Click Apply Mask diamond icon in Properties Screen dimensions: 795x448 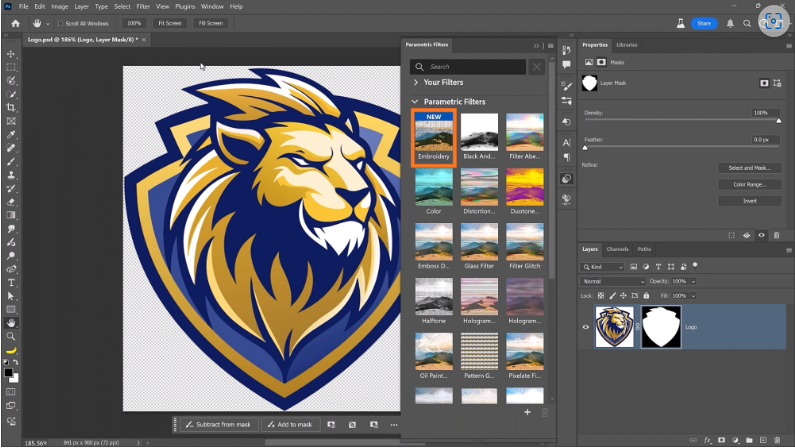(x=746, y=236)
